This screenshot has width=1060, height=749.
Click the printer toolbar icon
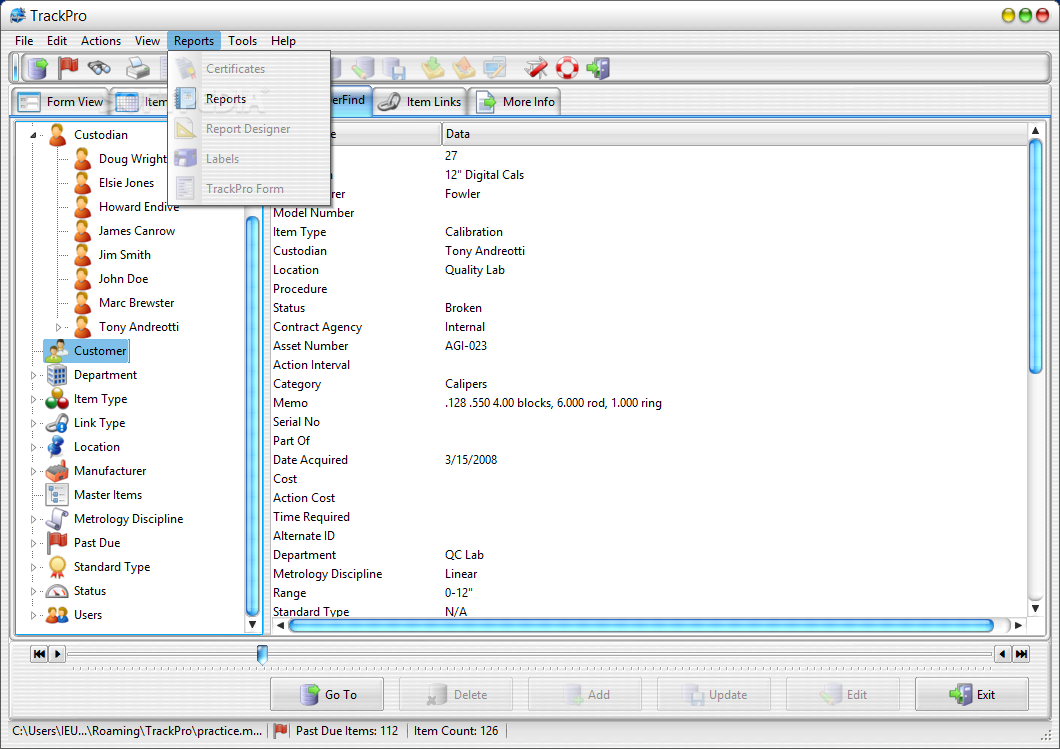click(x=138, y=68)
